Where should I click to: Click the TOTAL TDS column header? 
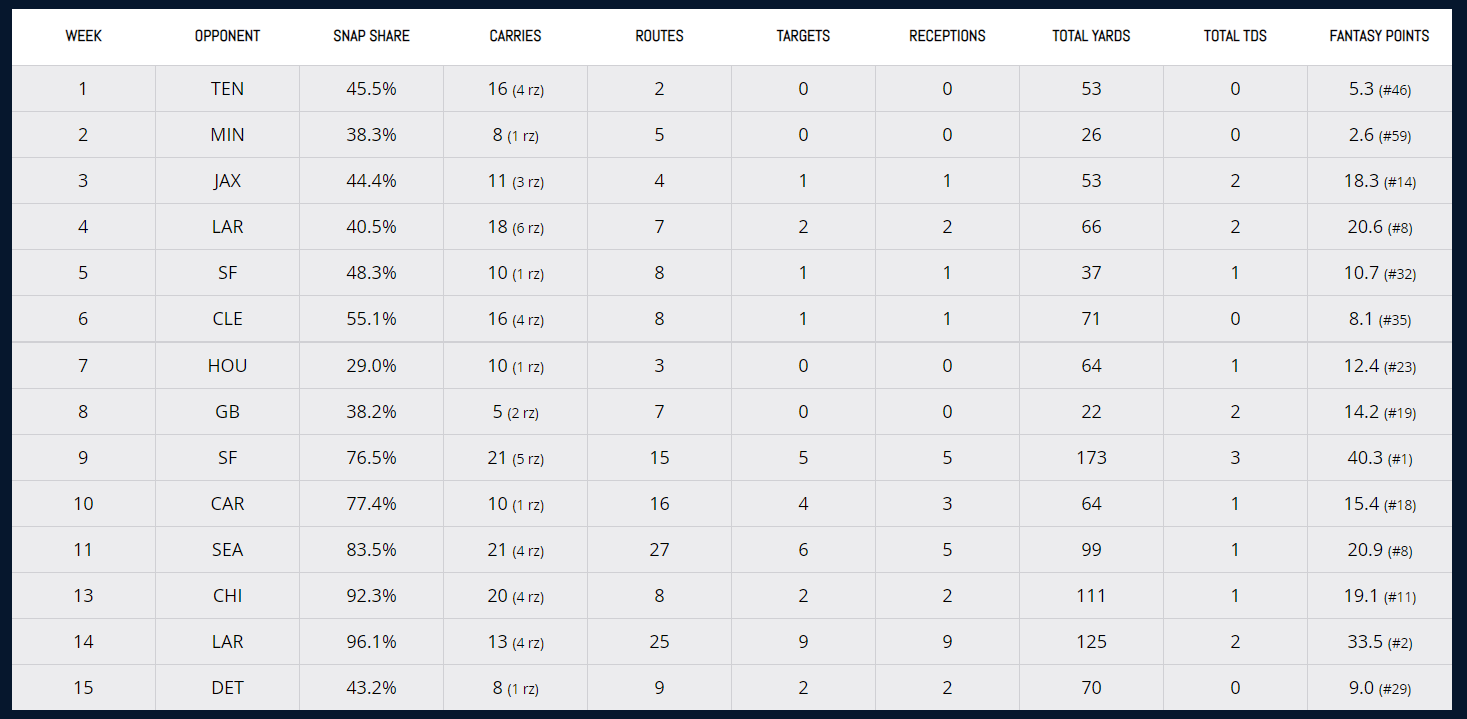tap(1235, 36)
